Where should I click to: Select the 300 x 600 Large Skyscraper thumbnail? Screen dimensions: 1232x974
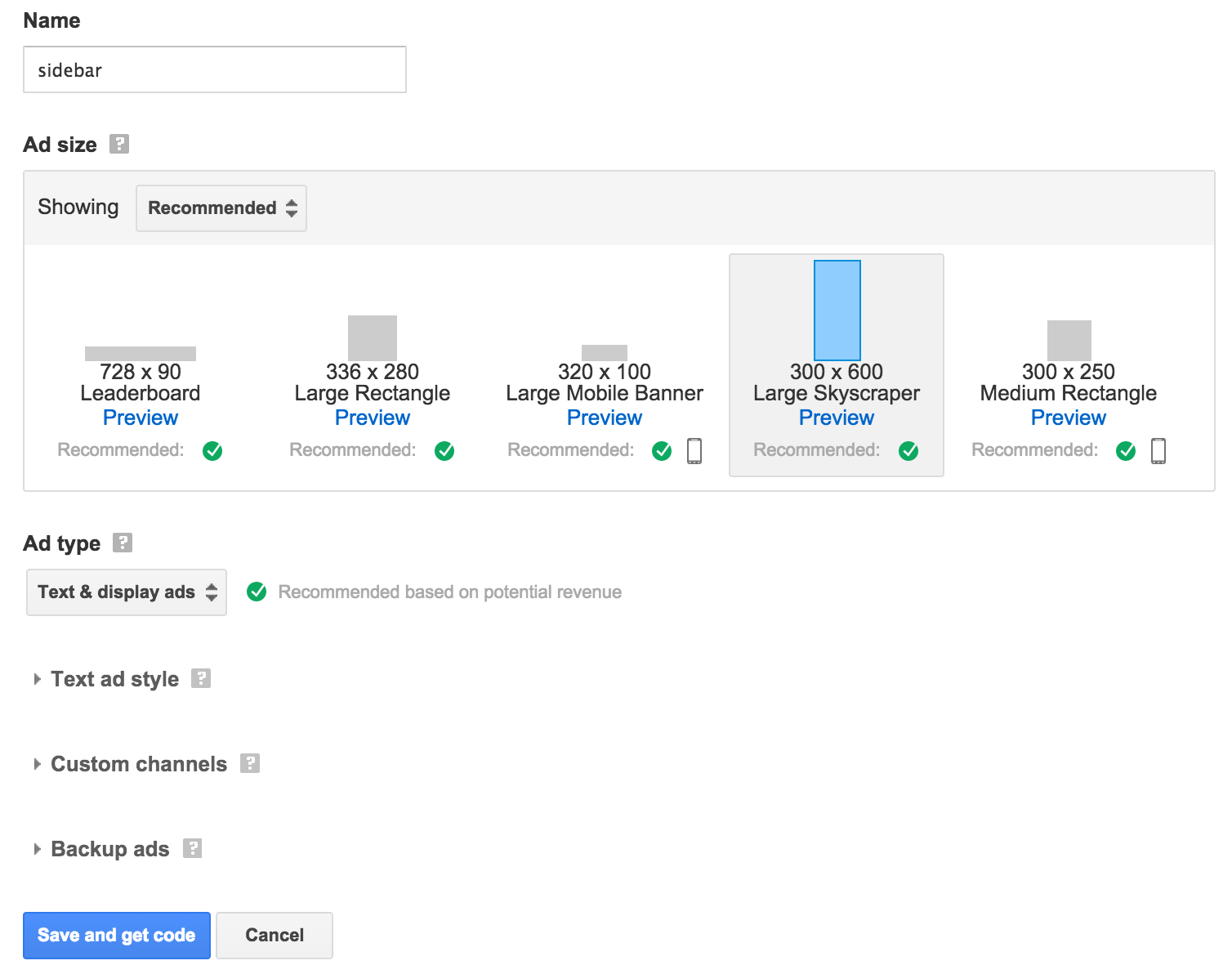(837, 311)
